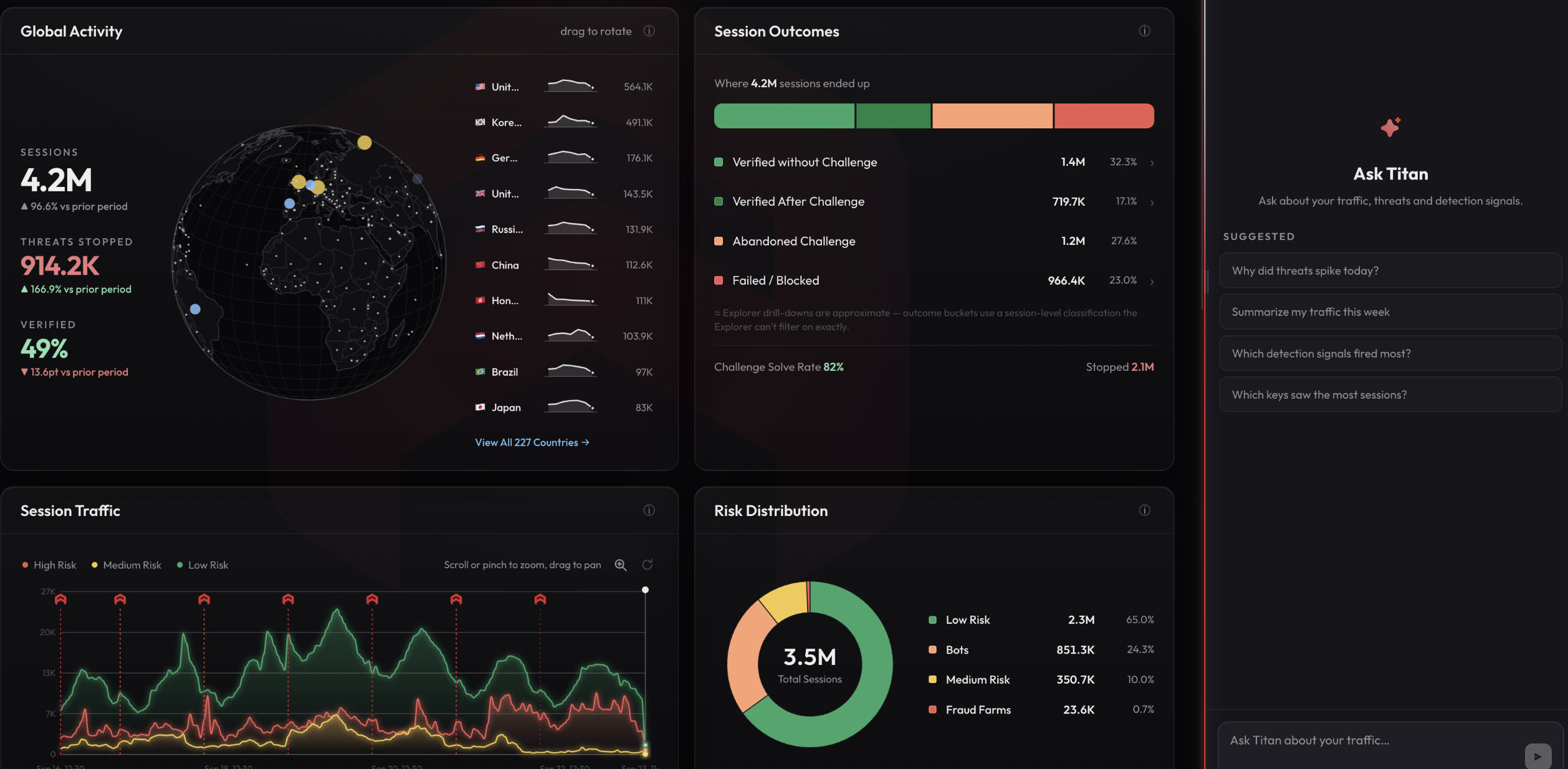Viewport: 1568px width, 769px height.
Task: Click the last threat alert marker on chart
Action: [x=540, y=599]
